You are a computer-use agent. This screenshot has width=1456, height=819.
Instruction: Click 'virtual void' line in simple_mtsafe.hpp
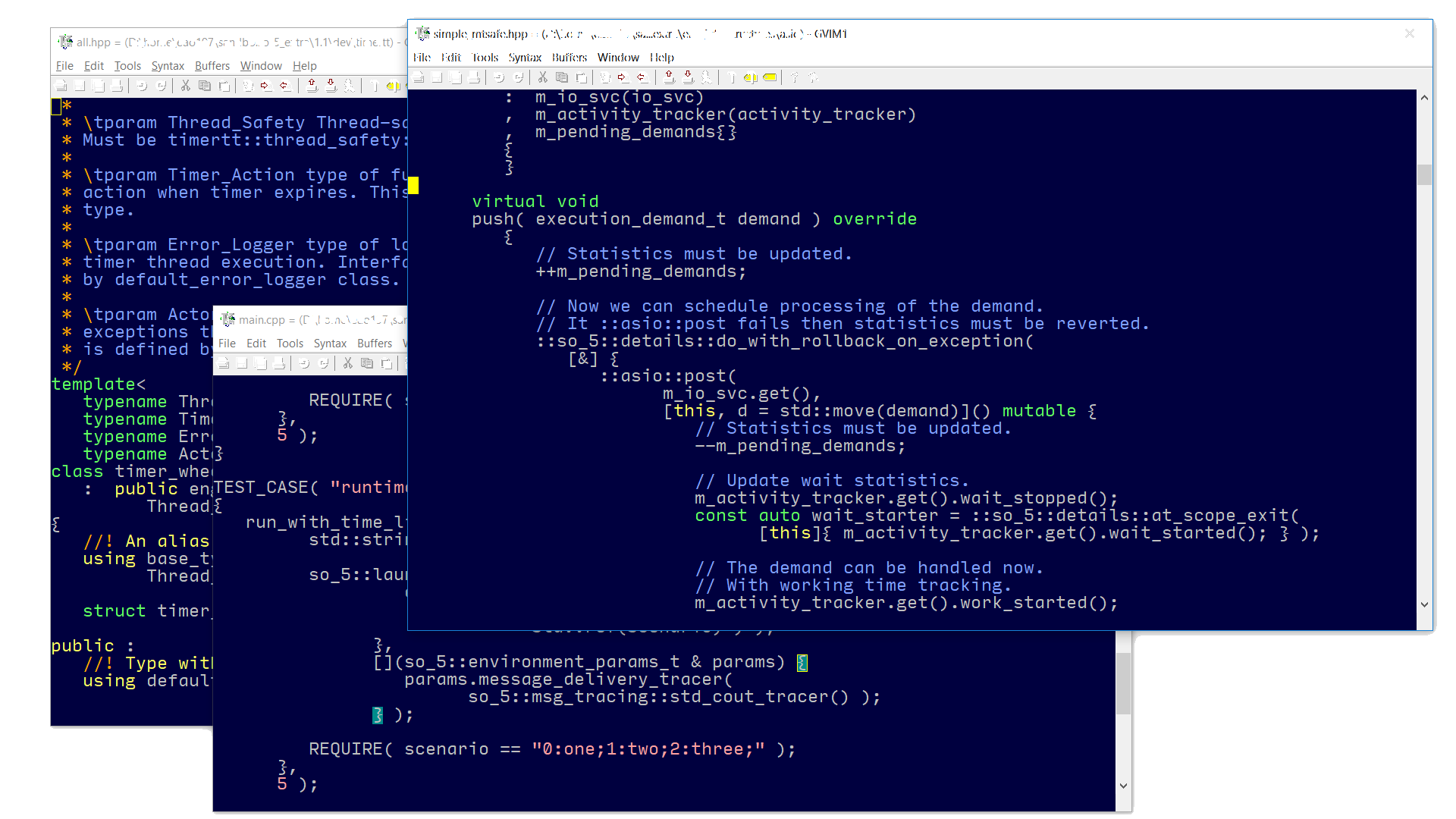(535, 202)
